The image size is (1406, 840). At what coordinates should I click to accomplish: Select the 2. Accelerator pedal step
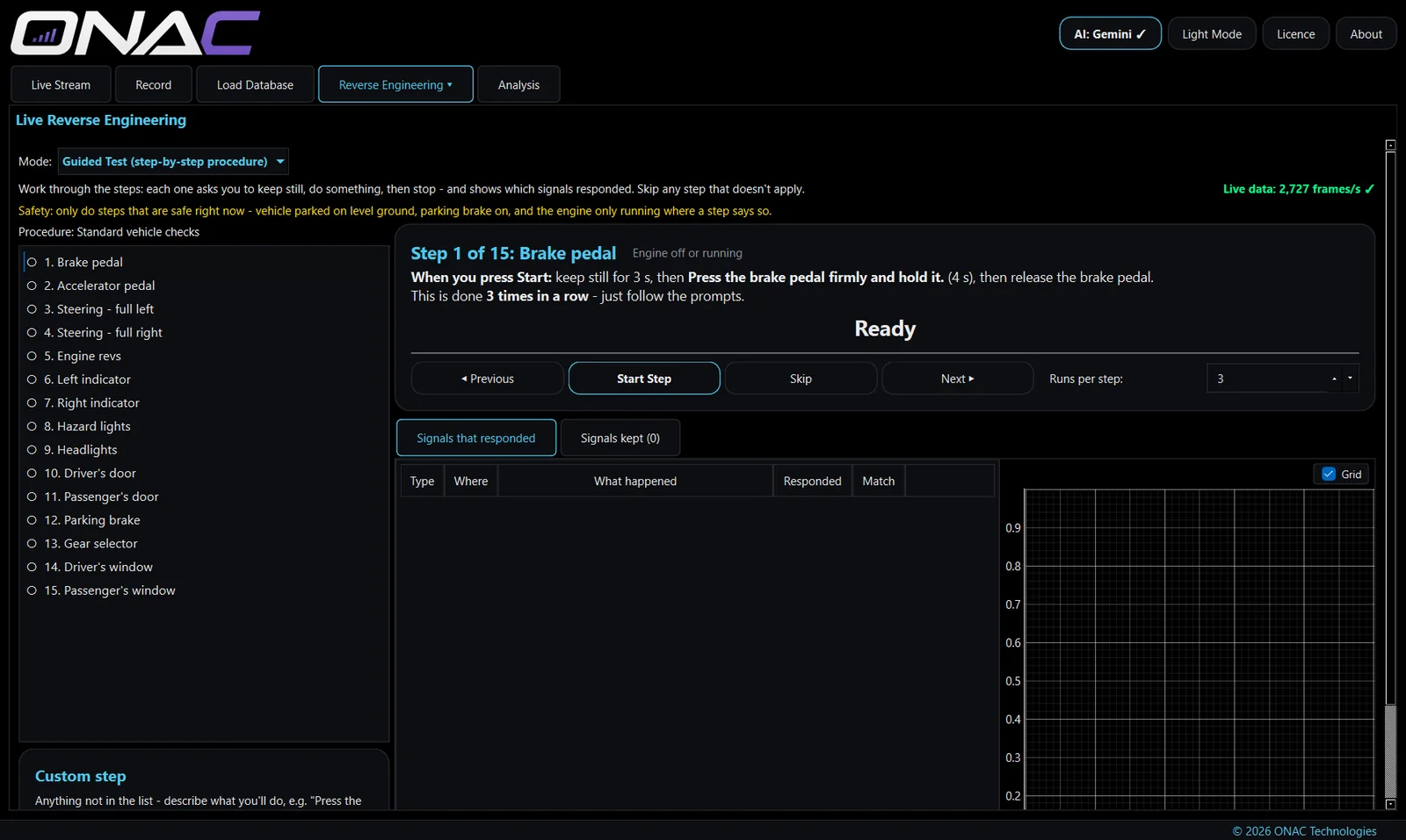(204, 286)
